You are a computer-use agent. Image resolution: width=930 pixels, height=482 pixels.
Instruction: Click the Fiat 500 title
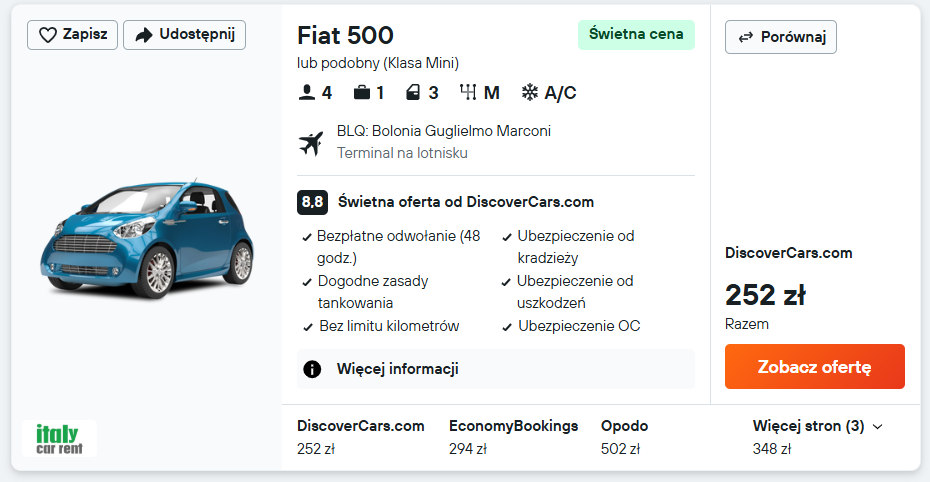point(345,36)
